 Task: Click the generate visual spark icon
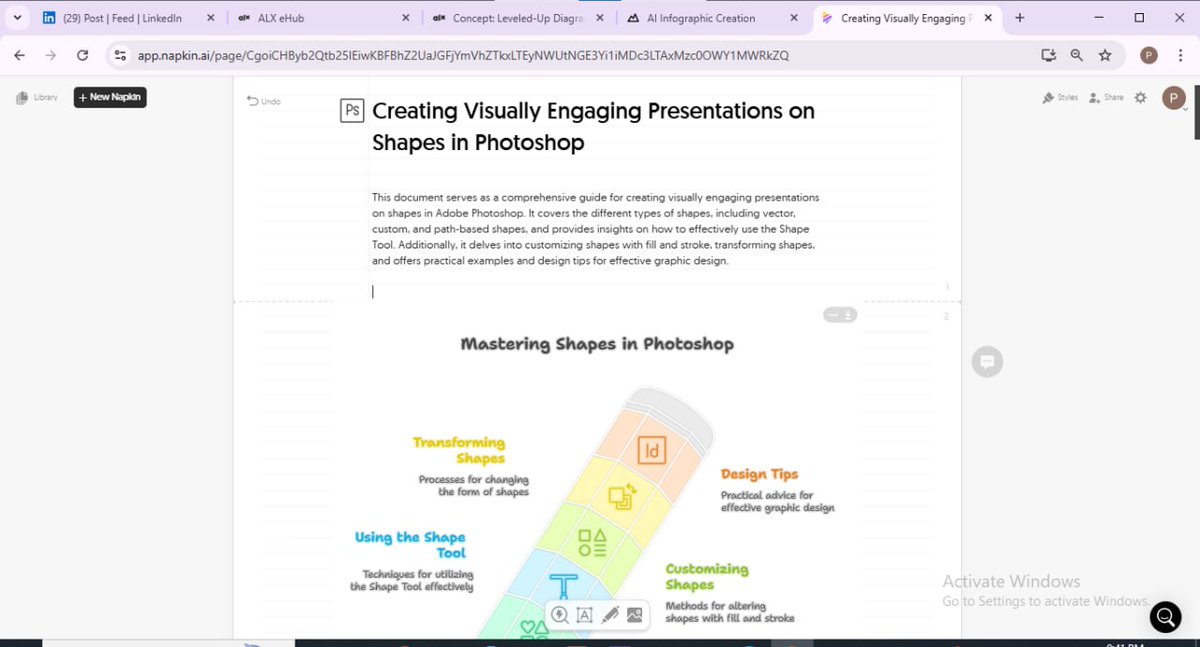pos(560,615)
